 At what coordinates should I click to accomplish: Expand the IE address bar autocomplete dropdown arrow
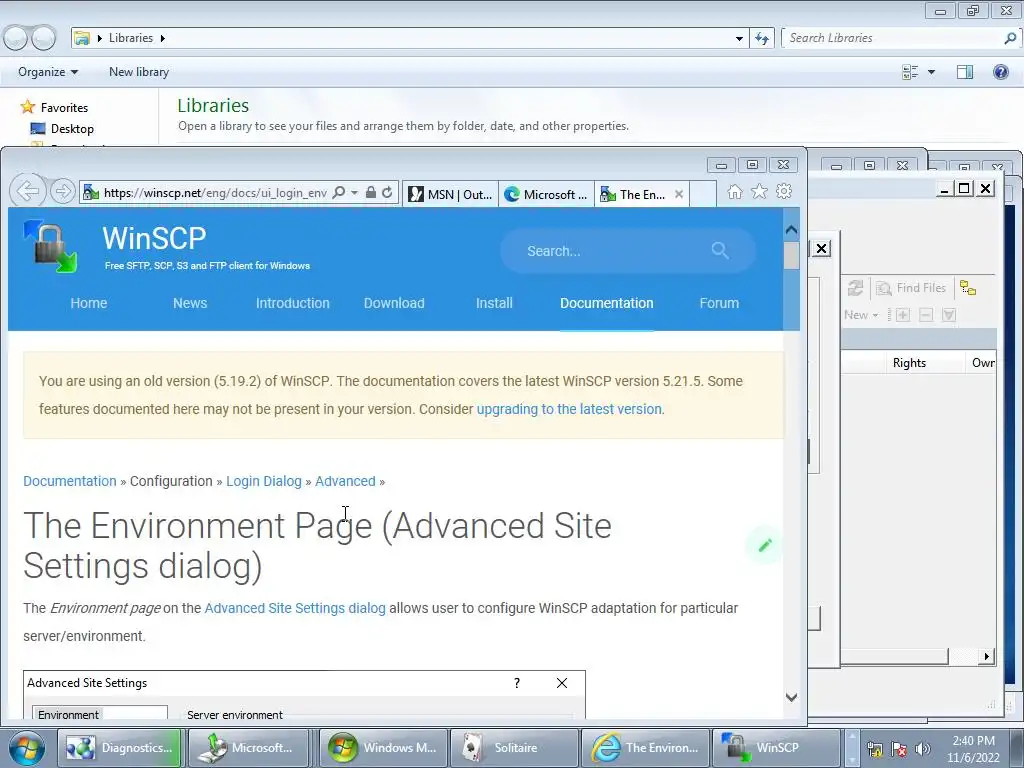[x=355, y=193]
